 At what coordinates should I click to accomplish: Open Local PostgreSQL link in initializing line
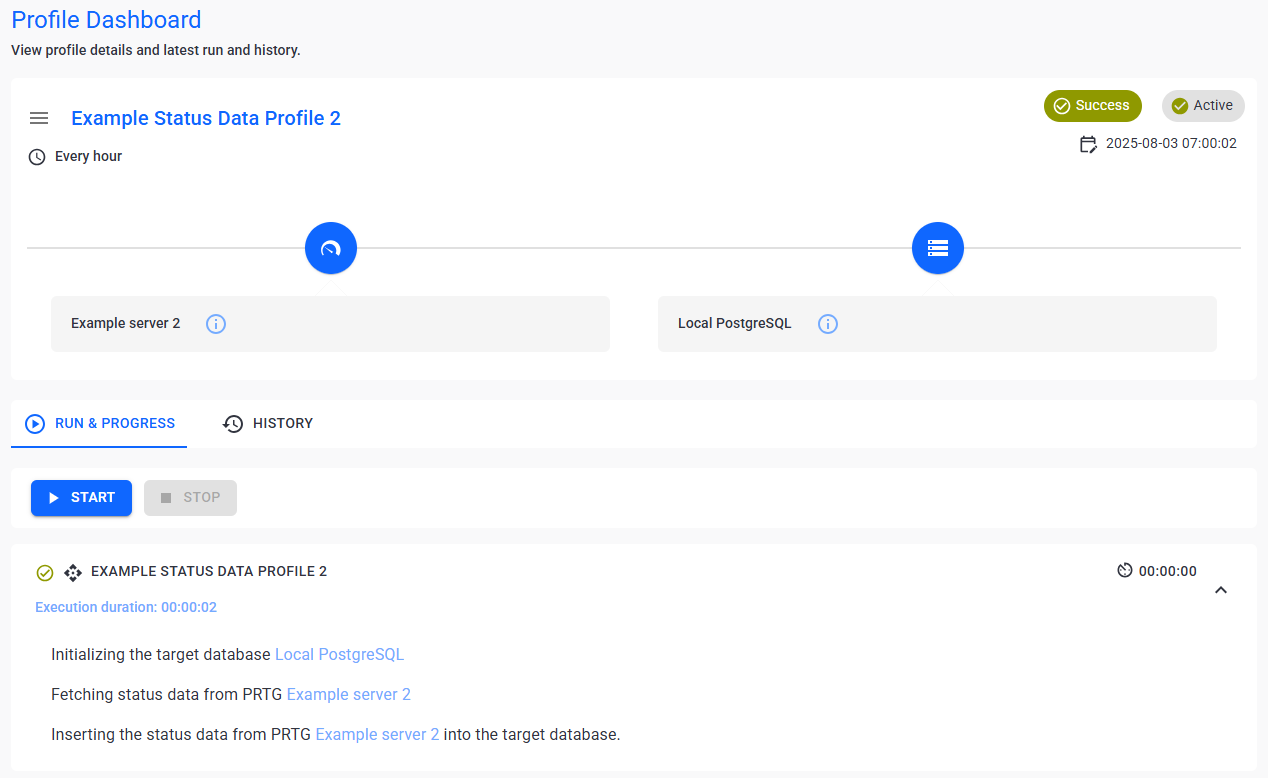tap(340, 655)
